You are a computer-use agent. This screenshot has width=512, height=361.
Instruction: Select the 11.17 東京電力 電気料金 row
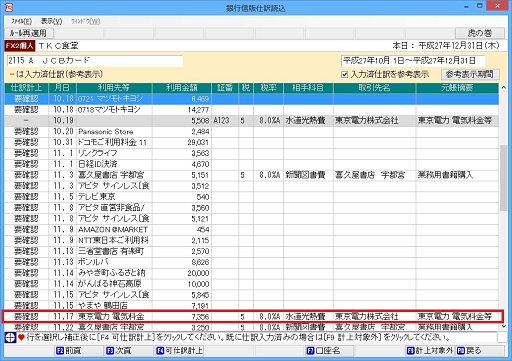252,316
